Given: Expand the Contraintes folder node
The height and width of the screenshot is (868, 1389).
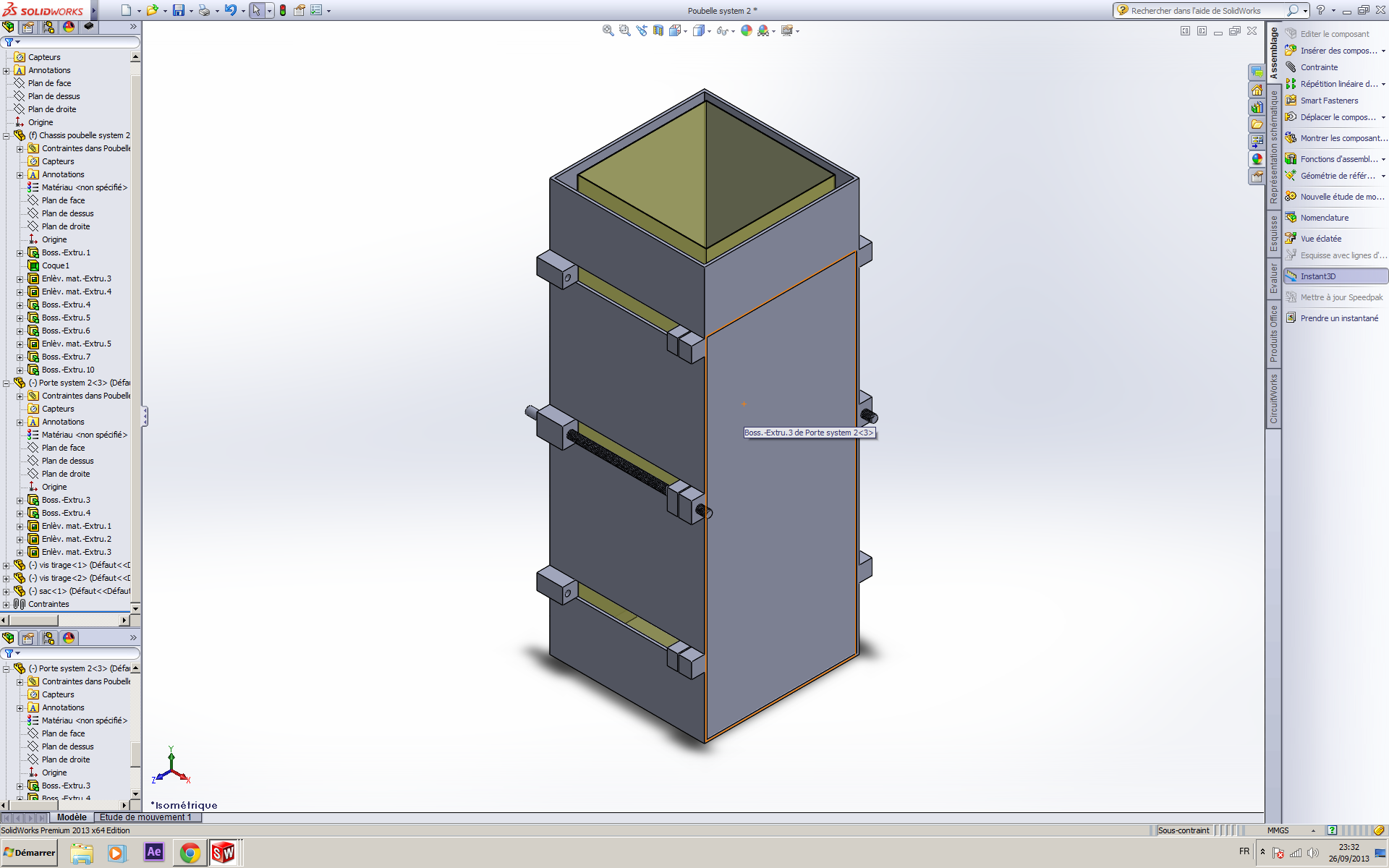Looking at the screenshot, I should click(7, 605).
